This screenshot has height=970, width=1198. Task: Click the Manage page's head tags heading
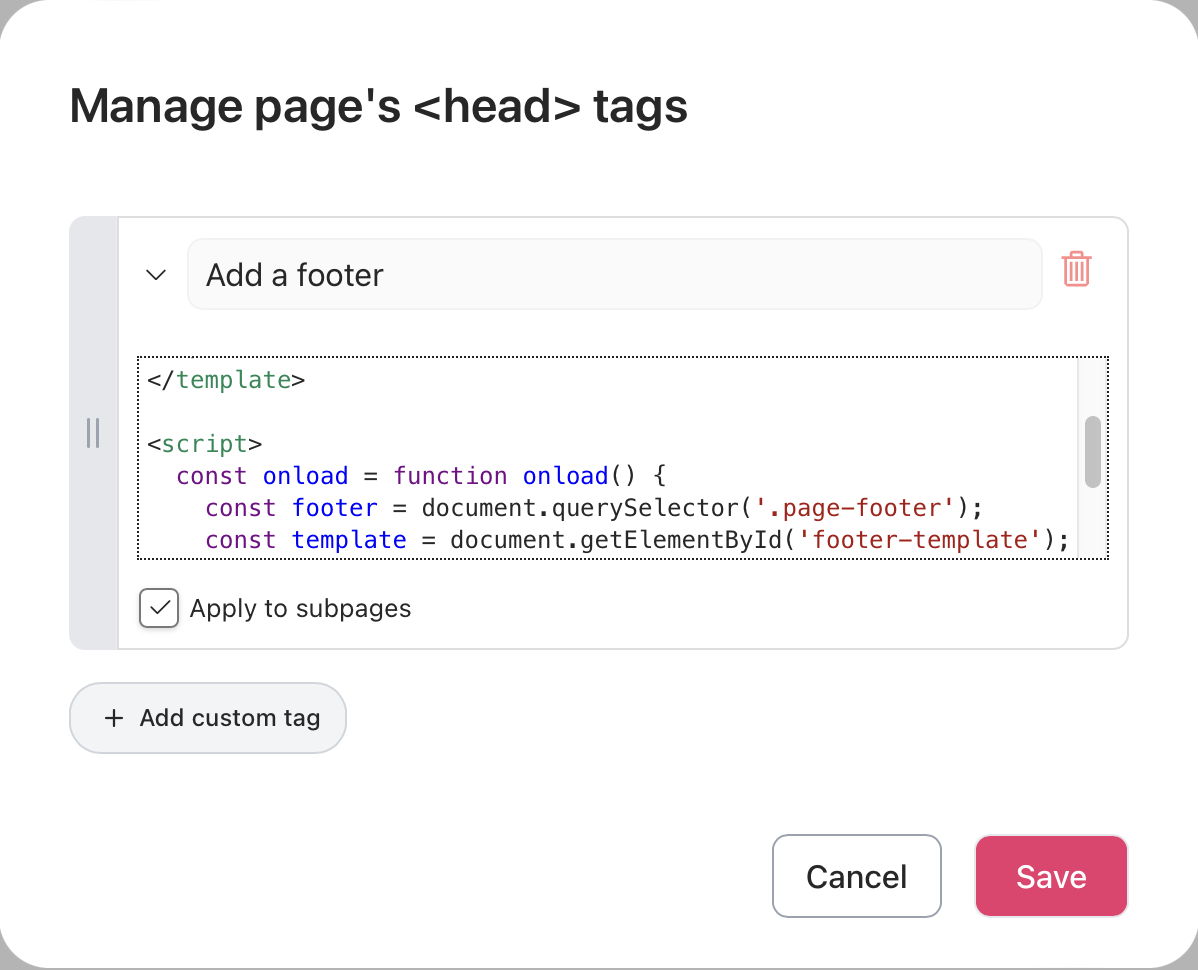tap(378, 106)
